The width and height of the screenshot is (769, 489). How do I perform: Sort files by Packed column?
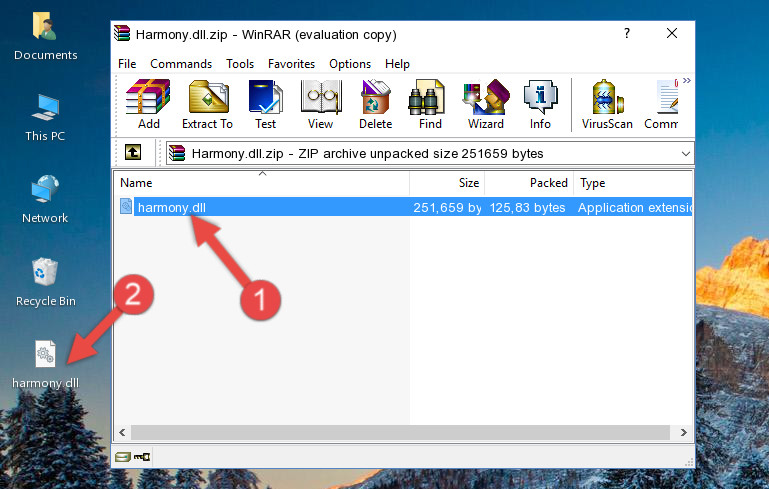click(529, 183)
